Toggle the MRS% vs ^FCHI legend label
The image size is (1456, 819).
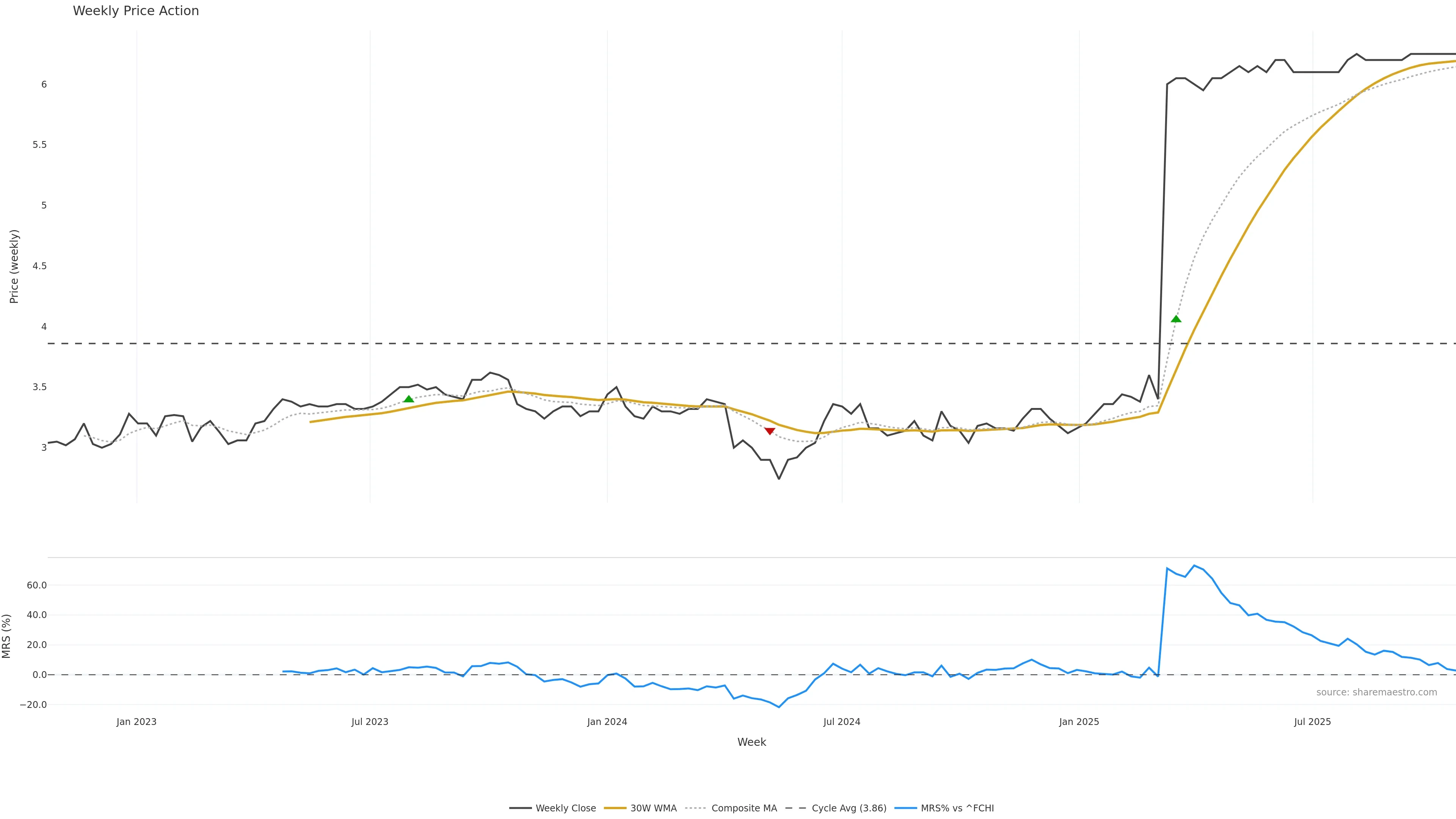pos(957,808)
